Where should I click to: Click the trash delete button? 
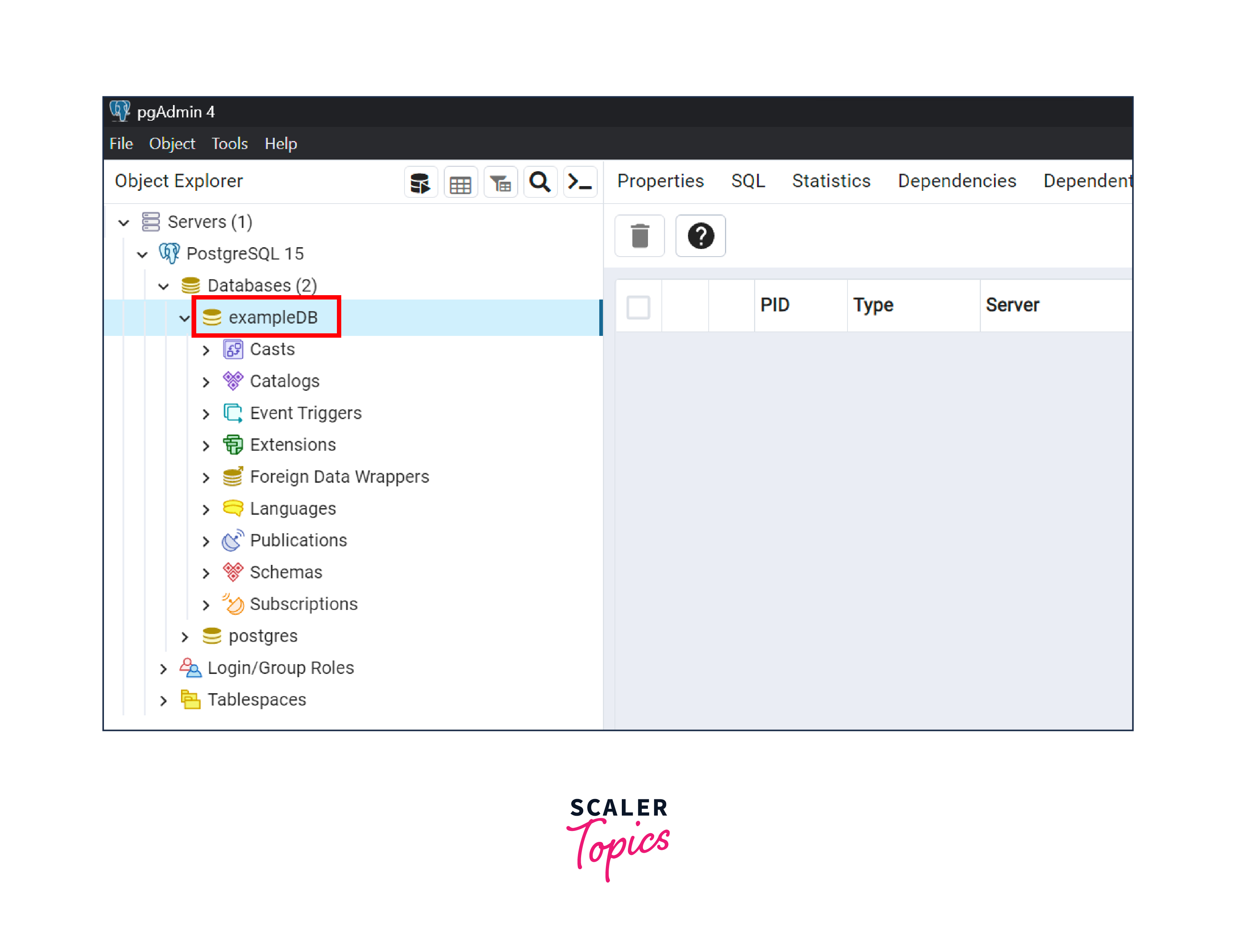point(640,236)
